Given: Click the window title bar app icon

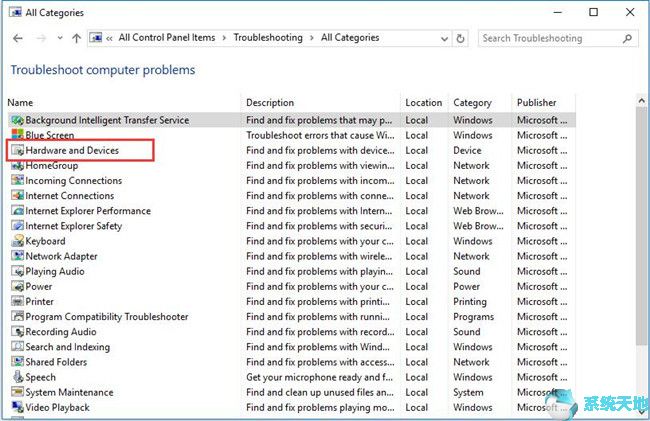Looking at the screenshot, I should [x=16, y=12].
